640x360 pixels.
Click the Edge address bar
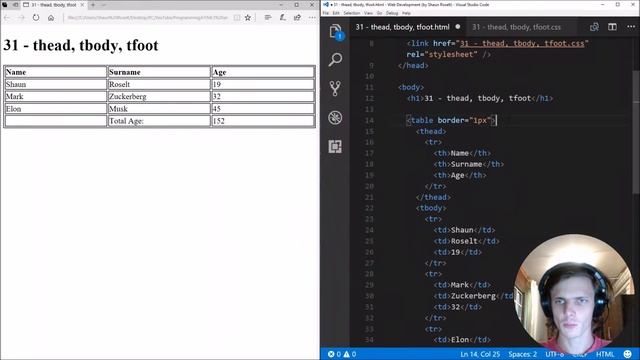coord(147,18)
